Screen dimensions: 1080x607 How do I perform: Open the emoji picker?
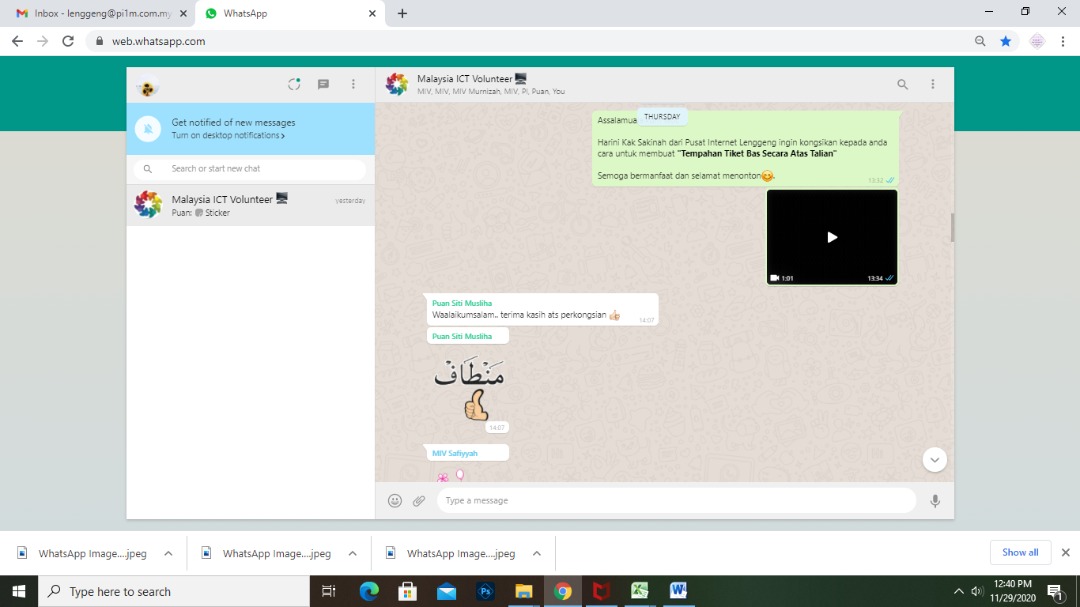click(x=395, y=501)
